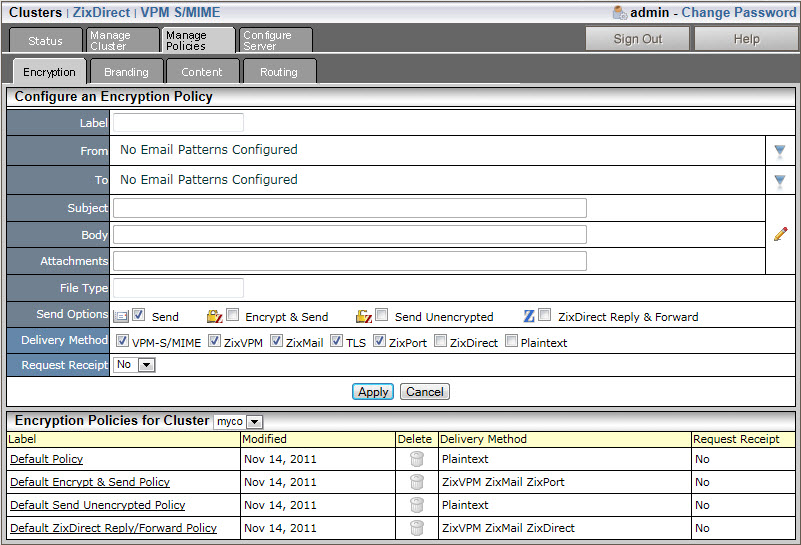The width and height of the screenshot is (801, 545).
Task: Open Default ZixDirect Reply/Forward Policy link
Action: coord(113,528)
